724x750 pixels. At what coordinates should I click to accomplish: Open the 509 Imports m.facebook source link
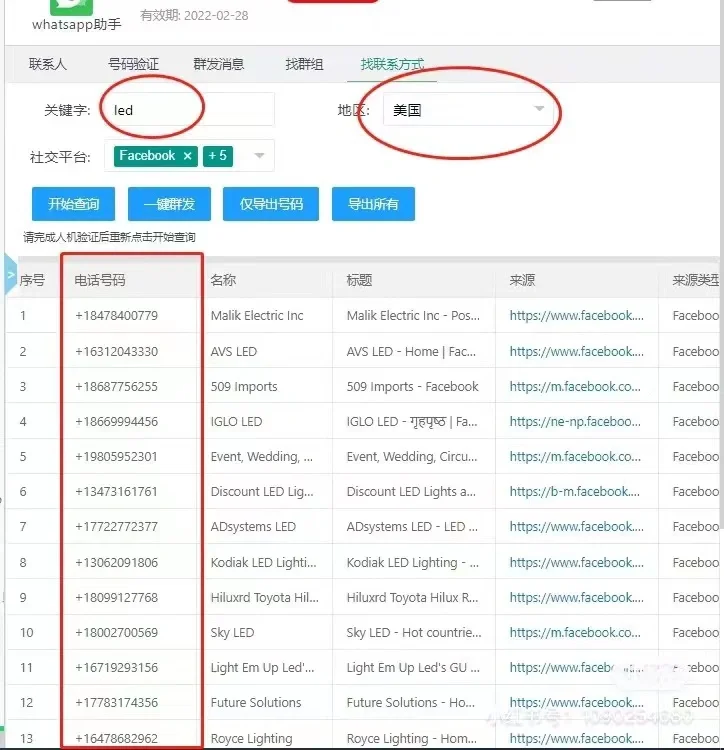click(x=575, y=386)
